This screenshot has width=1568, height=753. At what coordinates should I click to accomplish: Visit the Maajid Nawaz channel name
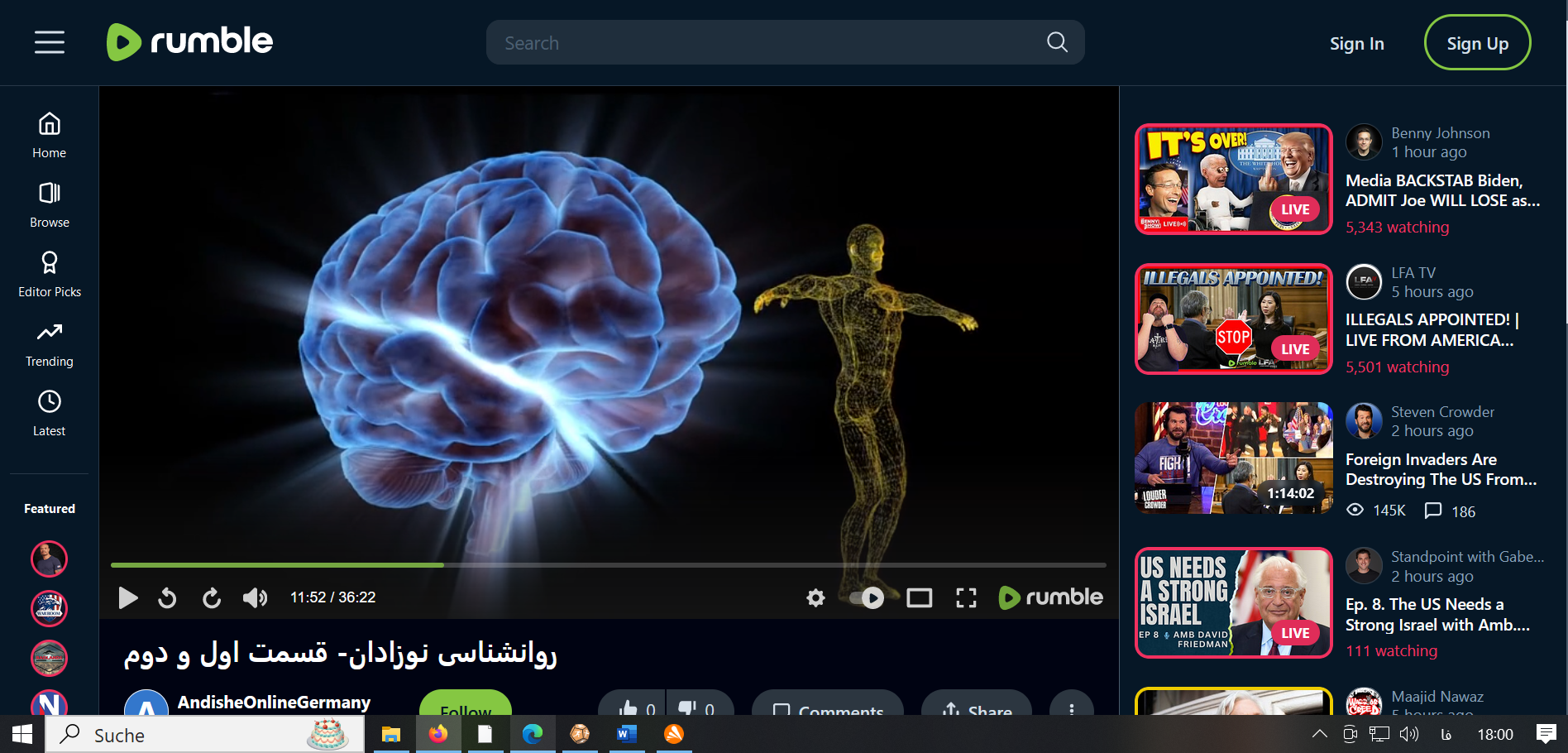(1437, 697)
